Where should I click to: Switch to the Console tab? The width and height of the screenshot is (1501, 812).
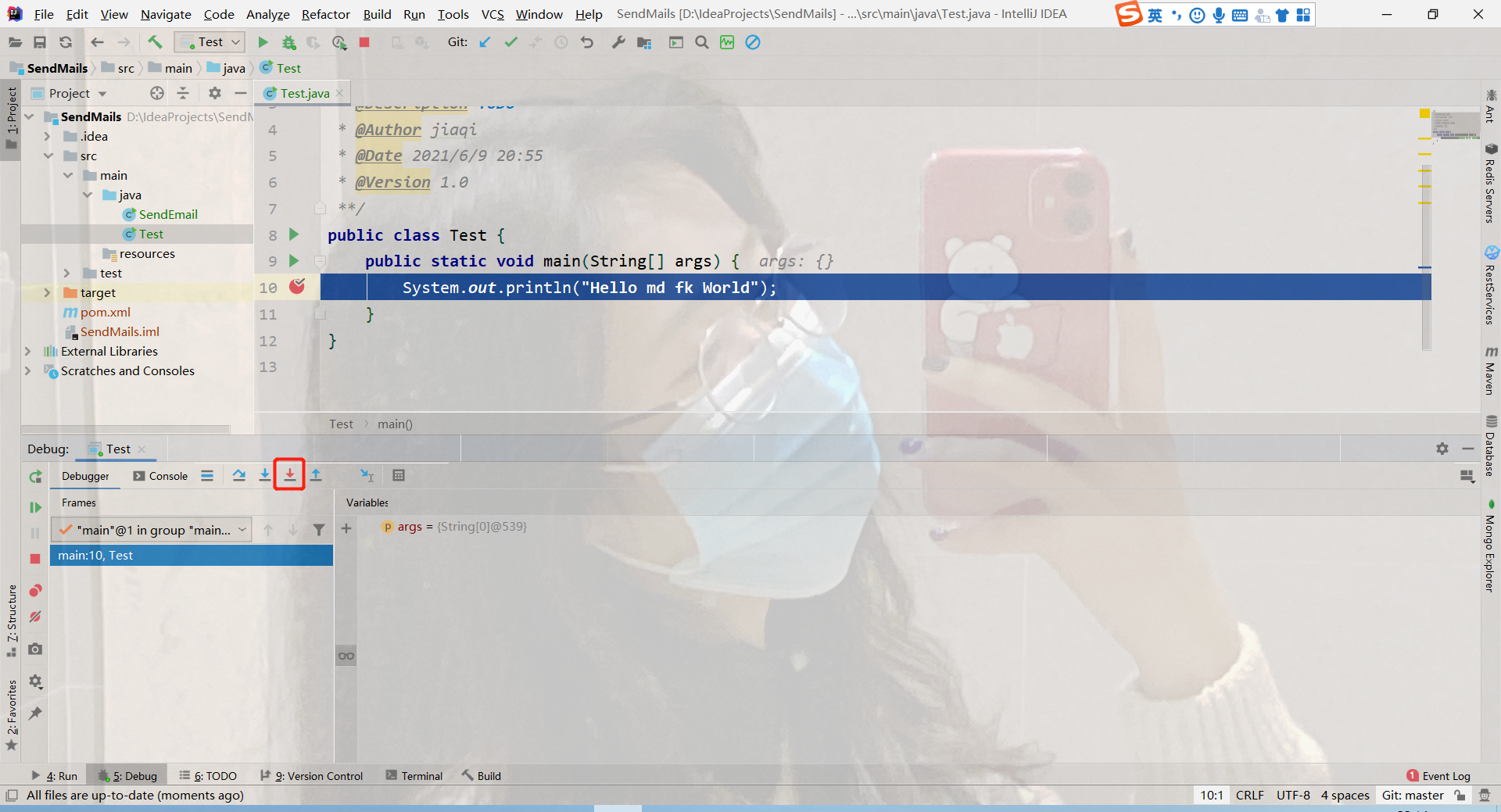pyautogui.click(x=160, y=476)
